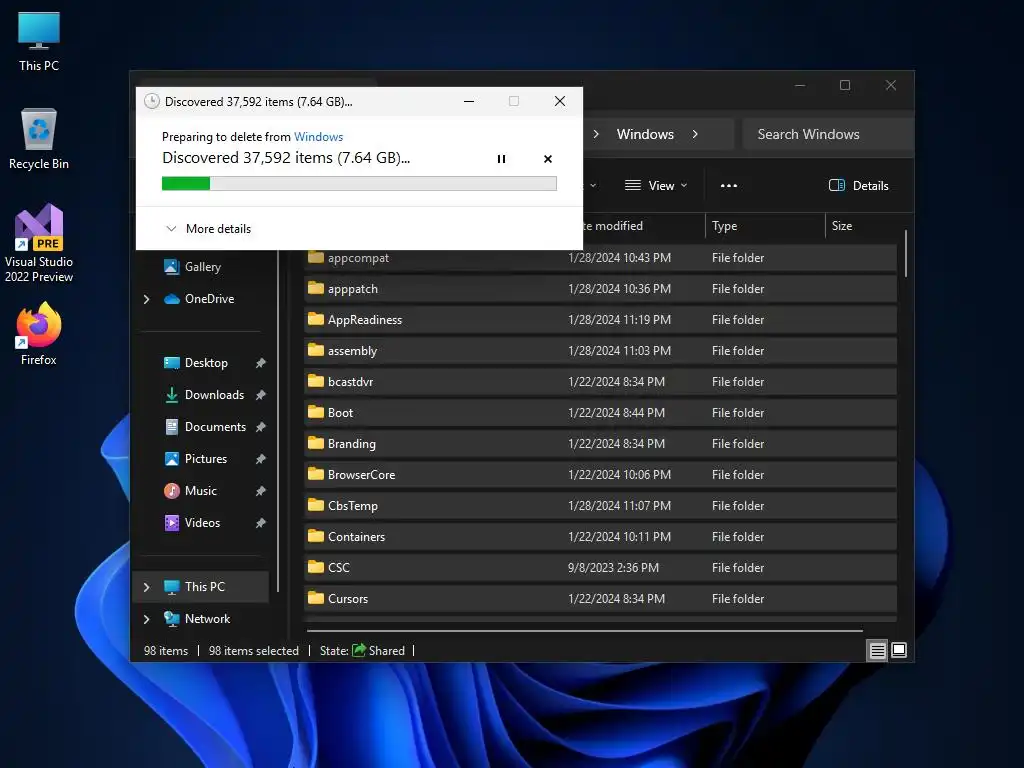The height and width of the screenshot is (768, 1024).
Task: Click the pin icon beside Music
Action: [x=261, y=490]
